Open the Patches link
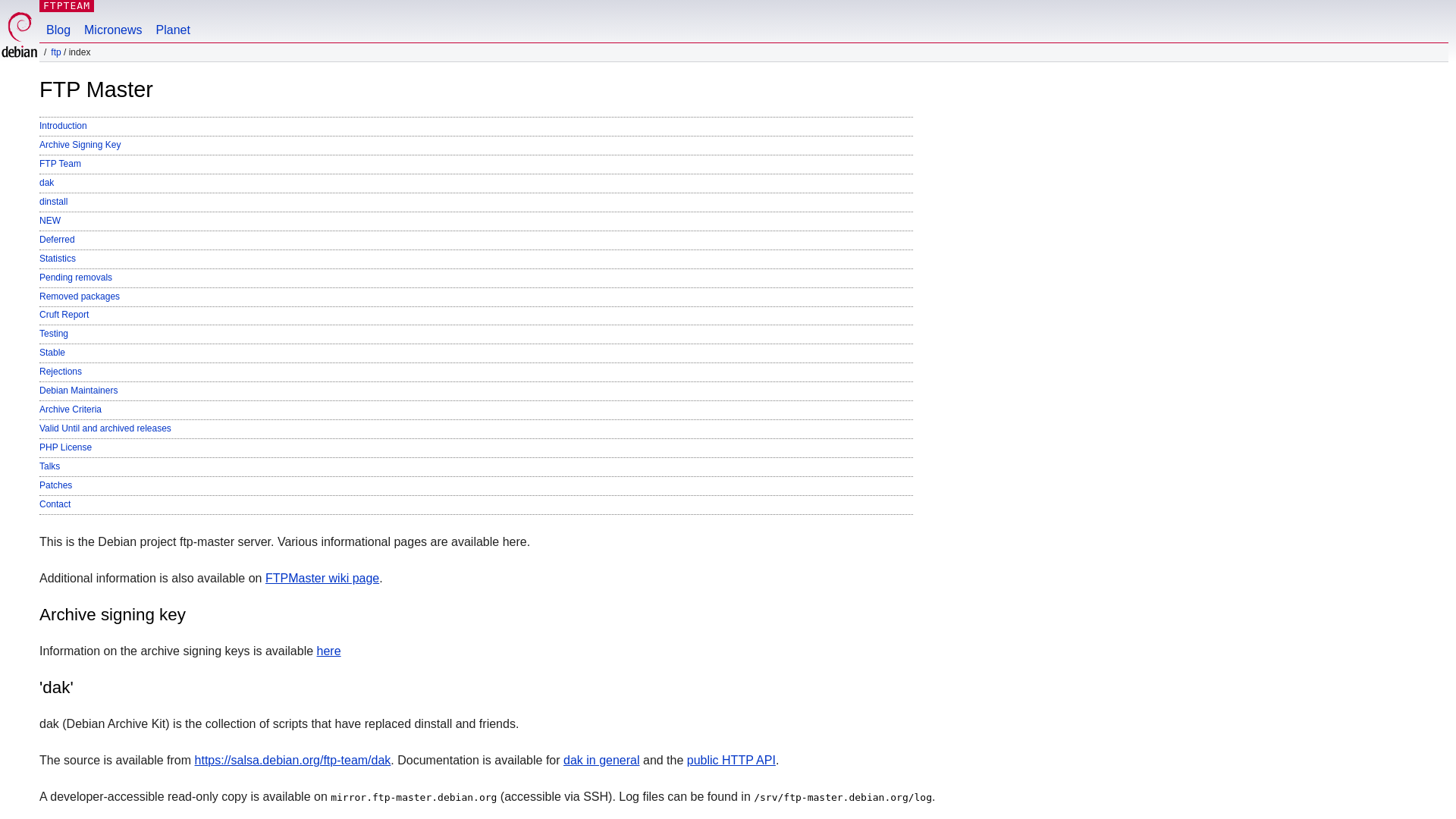 pos(55,485)
